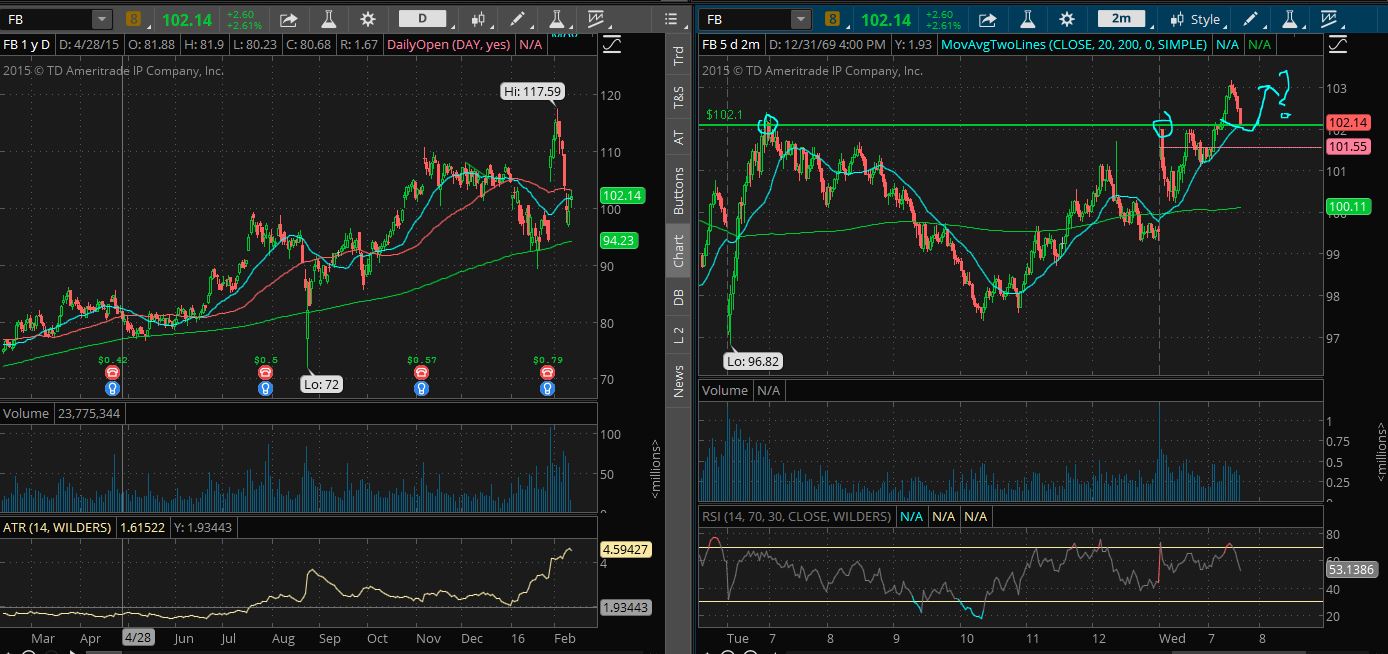The image size is (1388, 654).
Task: Select pencil drawings tool on left chart
Action: [517, 19]
